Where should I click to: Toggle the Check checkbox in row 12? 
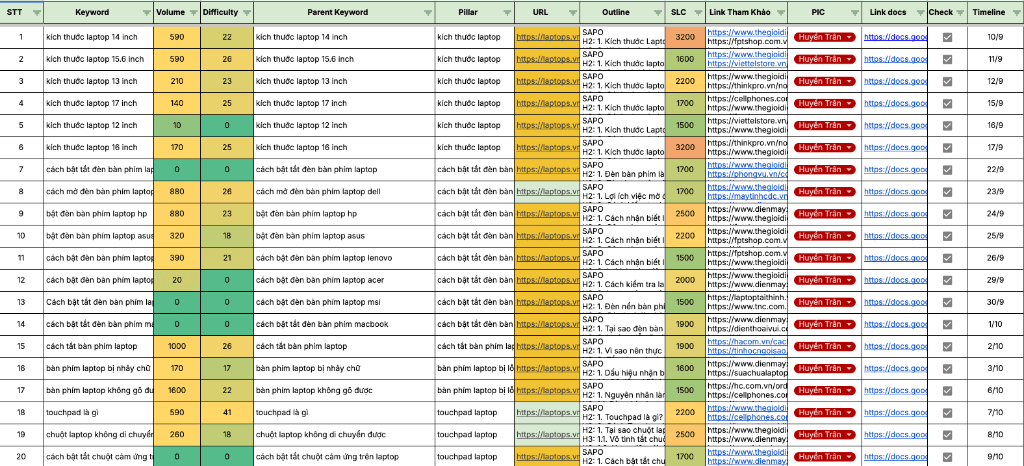click(947, 280)
